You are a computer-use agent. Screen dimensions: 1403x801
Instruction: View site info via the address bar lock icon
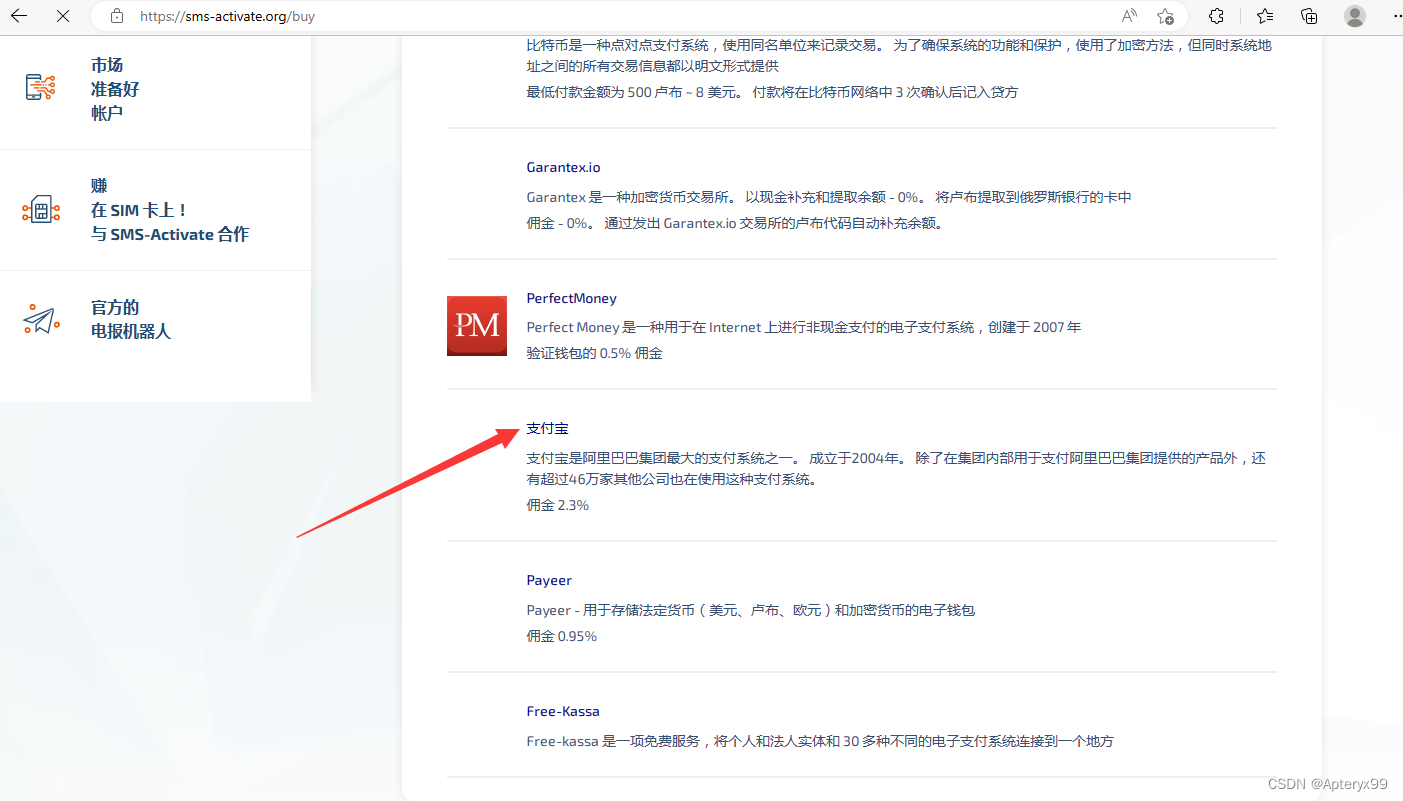tap(117, 16)
